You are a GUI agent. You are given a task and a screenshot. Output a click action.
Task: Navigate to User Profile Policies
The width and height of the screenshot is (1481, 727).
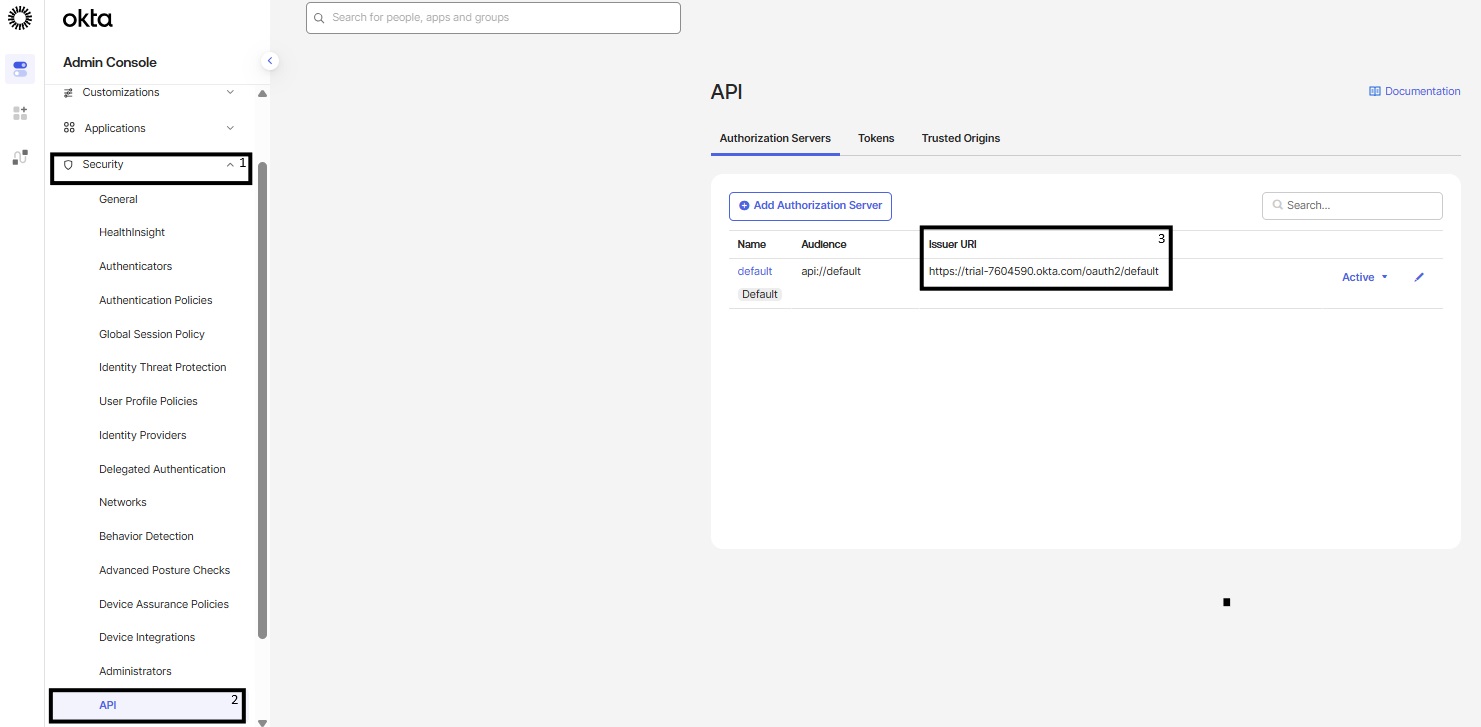148,401
